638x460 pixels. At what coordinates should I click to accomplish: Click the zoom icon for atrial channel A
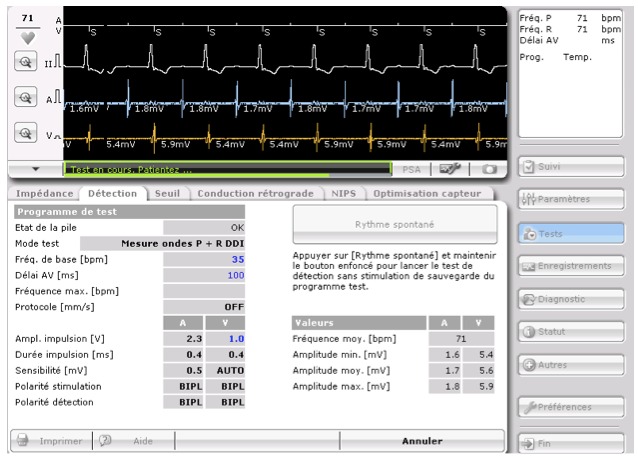[x=27, y=98]
